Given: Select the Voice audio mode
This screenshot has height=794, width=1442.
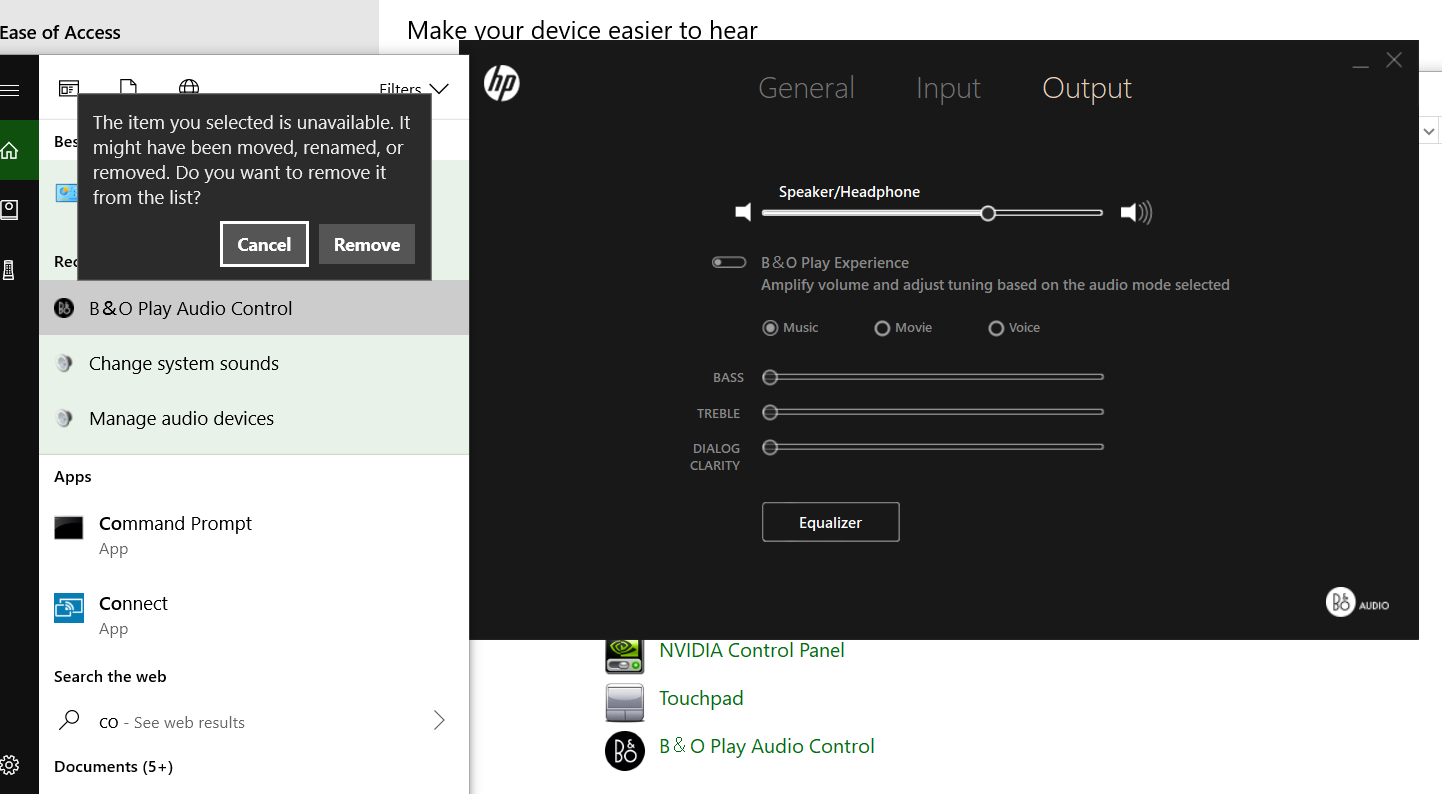Looking at the screenshot, I should click(x=996, y=328).
